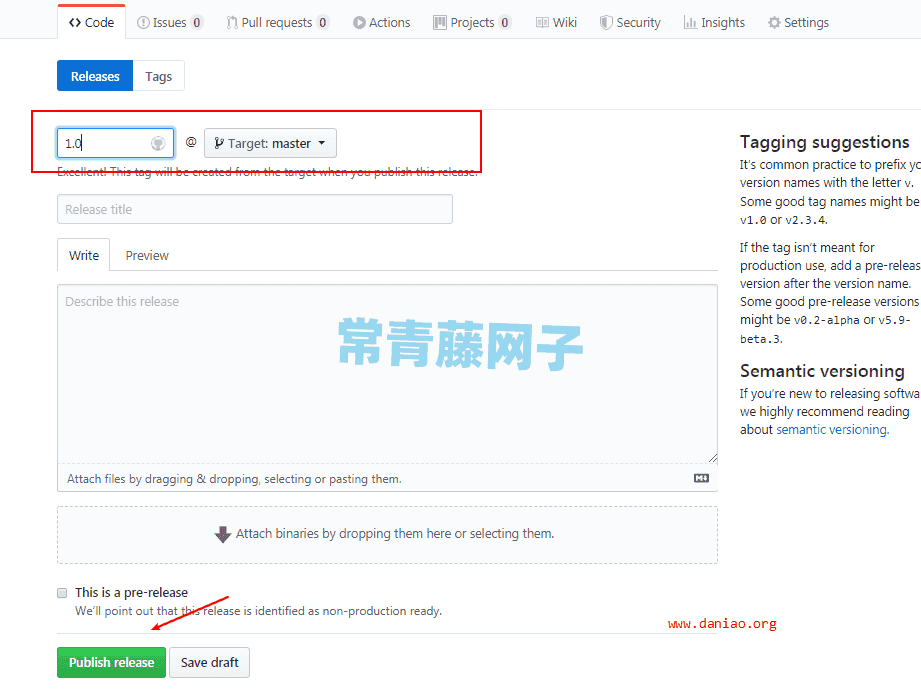
Task: Go to the Security tab
Action: (x=630, y=22)
